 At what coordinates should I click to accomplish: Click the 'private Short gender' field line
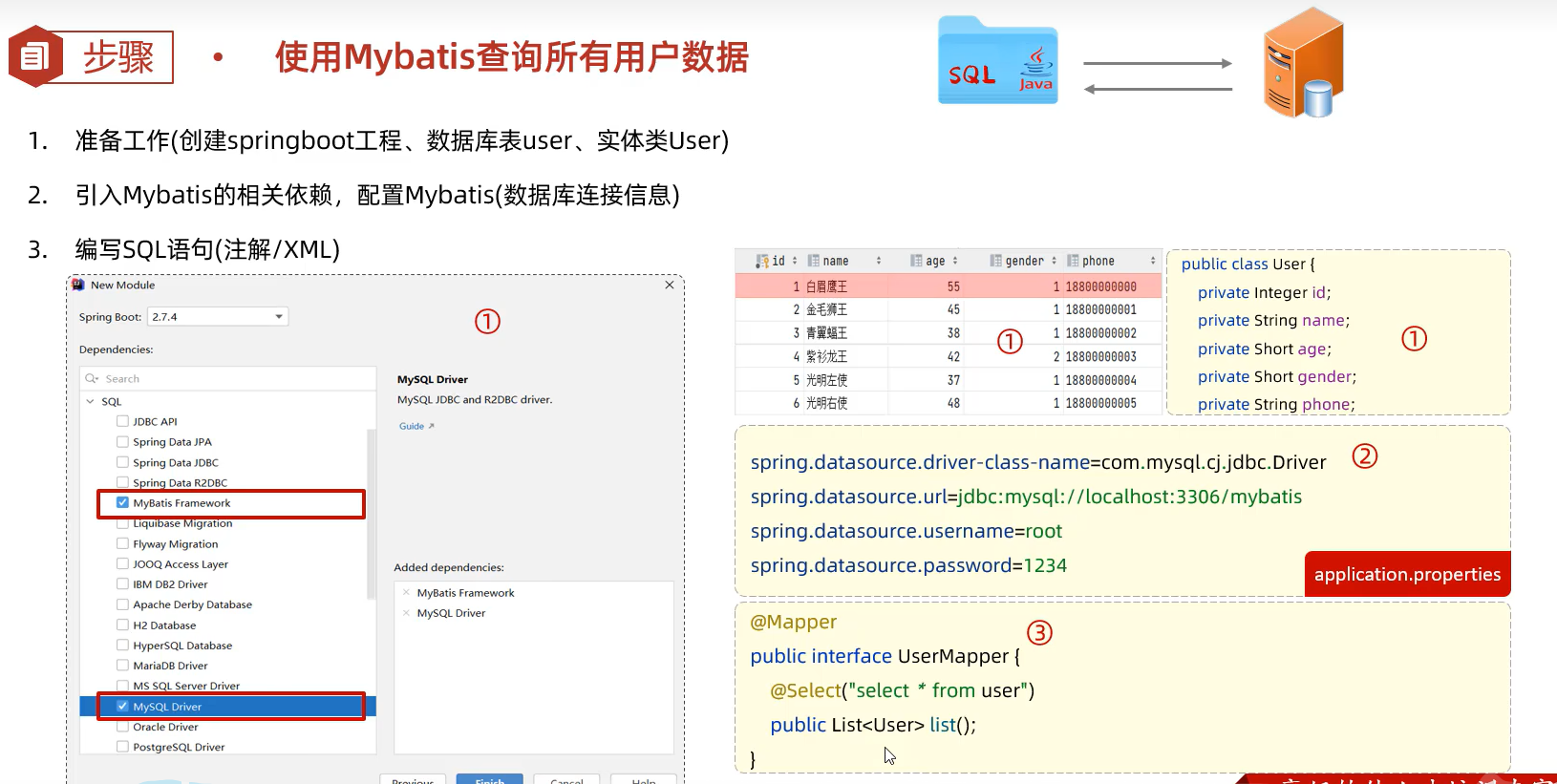pos(1277,376)
